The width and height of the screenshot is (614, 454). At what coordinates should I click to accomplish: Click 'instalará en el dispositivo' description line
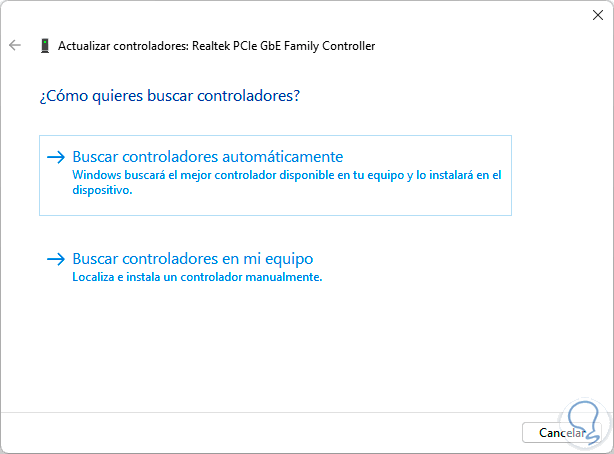(x=102, y=188)
